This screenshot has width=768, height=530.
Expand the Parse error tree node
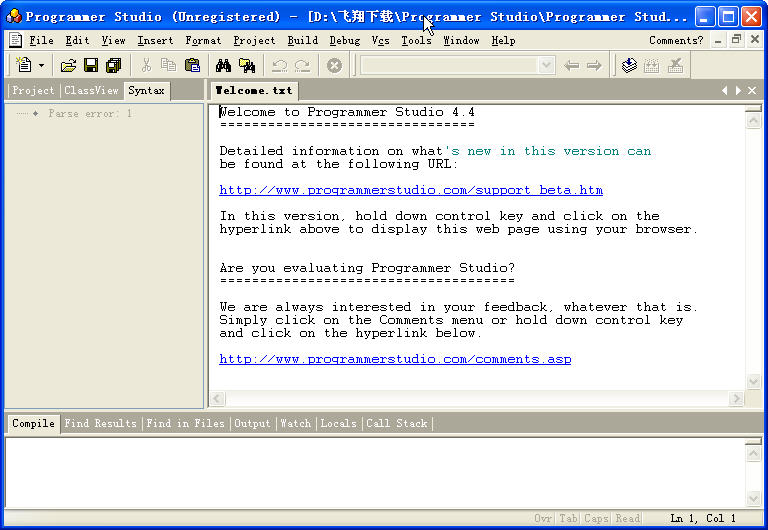click(x=36, y=114)
